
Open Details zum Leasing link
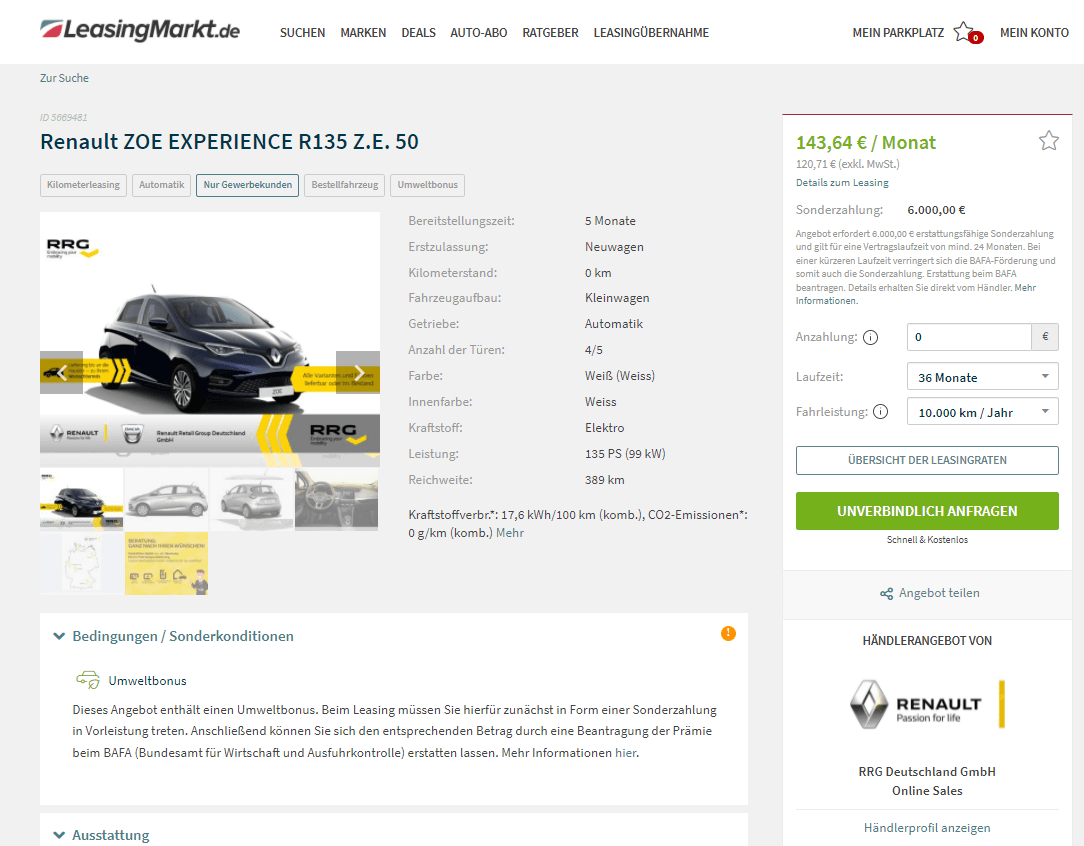[x=842, y=182]
